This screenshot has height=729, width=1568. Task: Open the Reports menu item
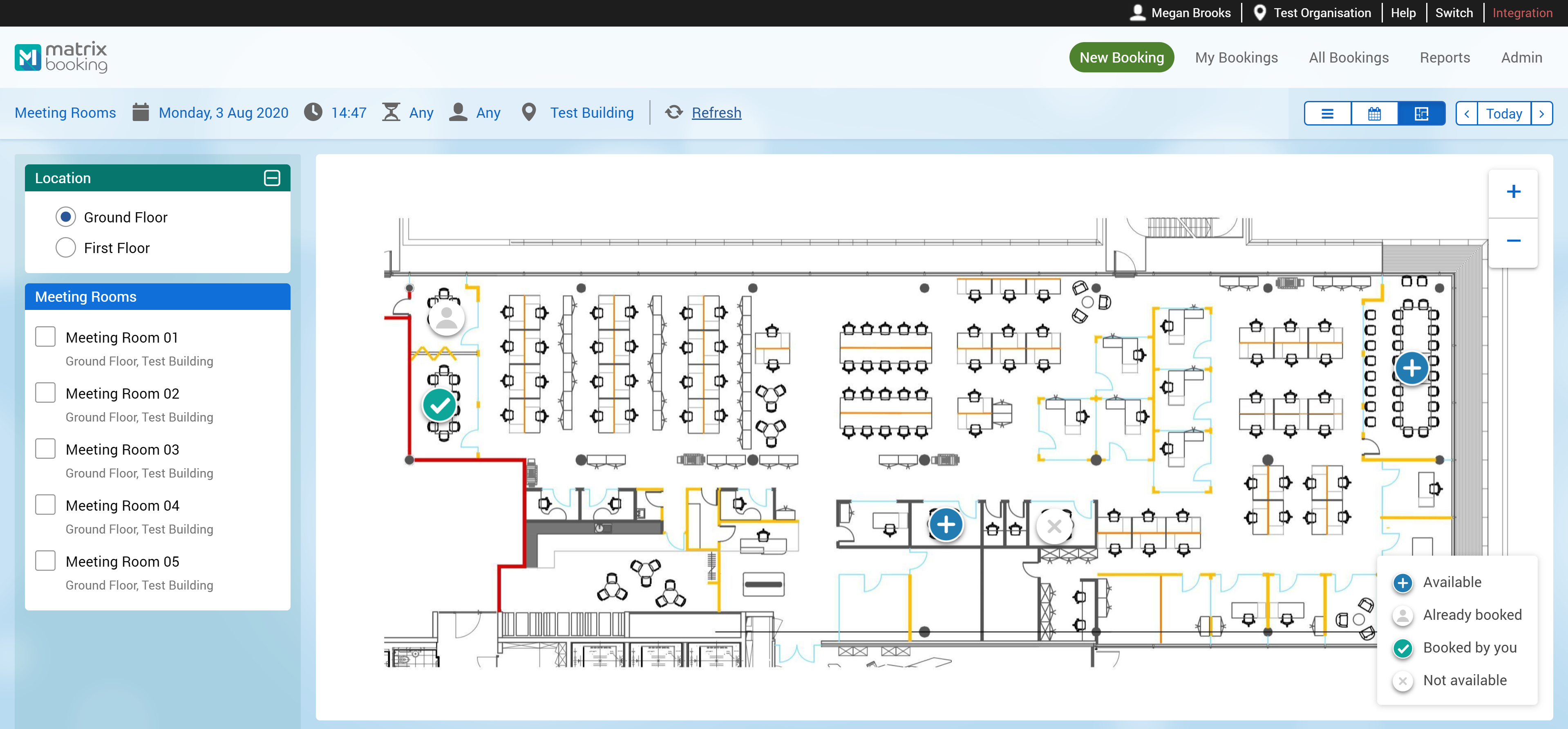coord(1445,57)
